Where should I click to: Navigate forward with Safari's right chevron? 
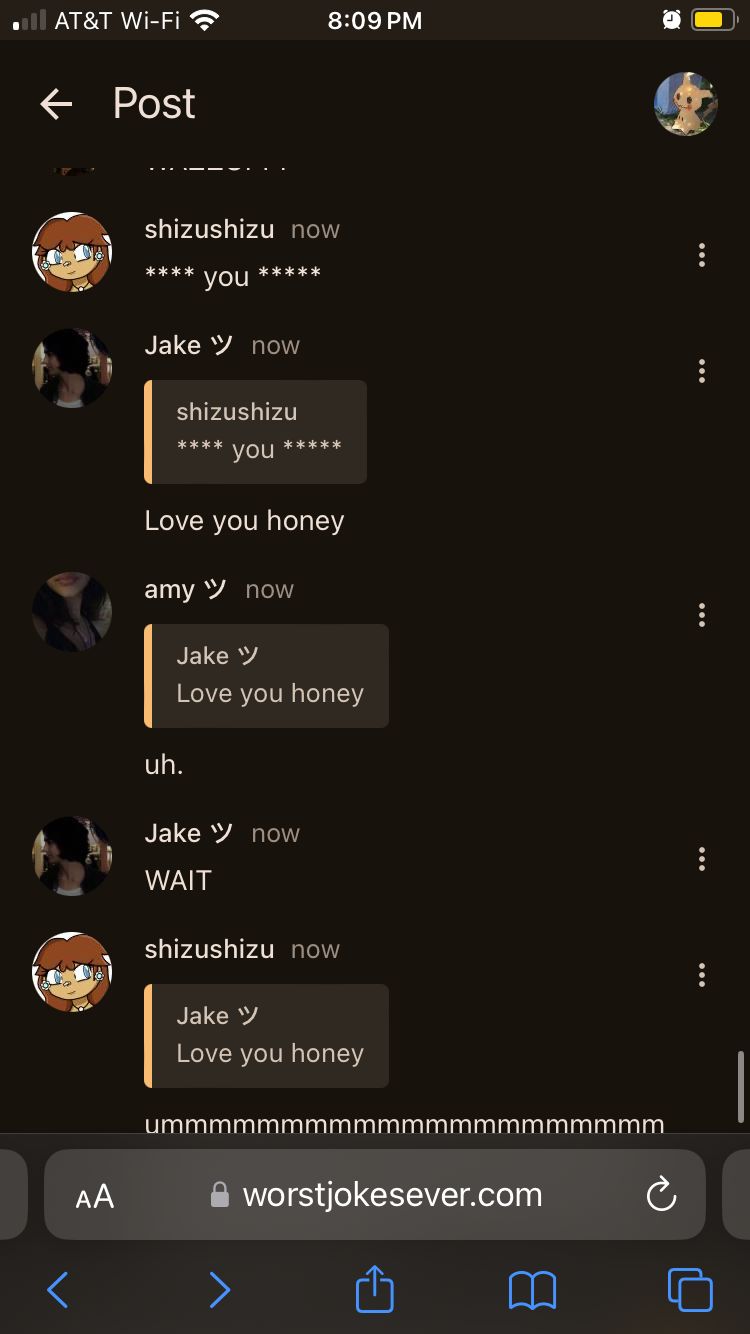219,1290
